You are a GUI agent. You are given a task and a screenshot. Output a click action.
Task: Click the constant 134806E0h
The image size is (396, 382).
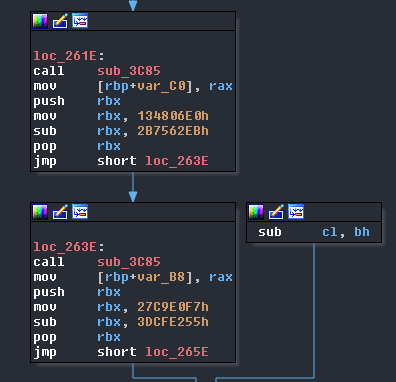coord(173,116)
